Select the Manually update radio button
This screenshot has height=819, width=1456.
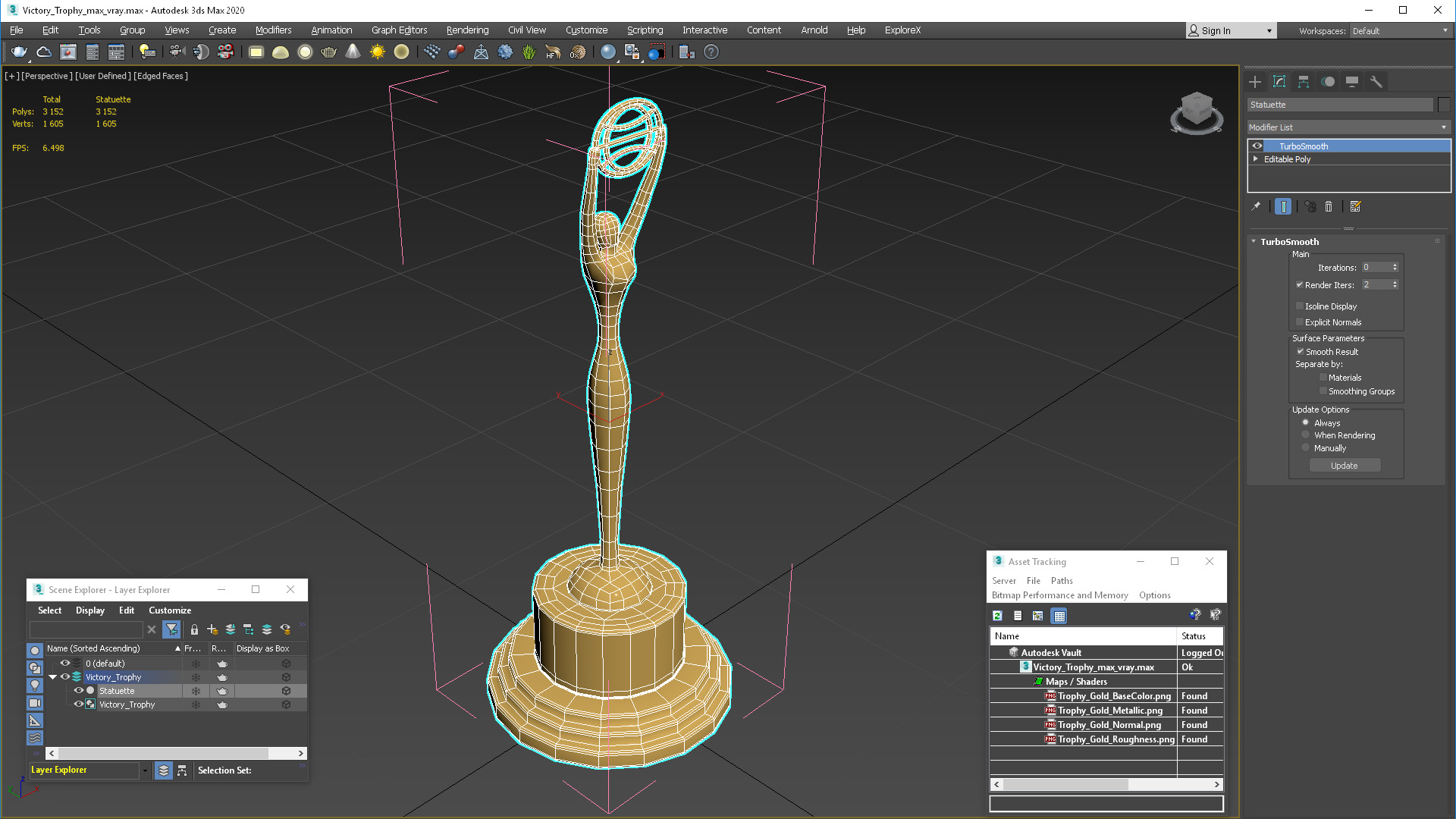pyautogui.click(x=1306, y=448)
